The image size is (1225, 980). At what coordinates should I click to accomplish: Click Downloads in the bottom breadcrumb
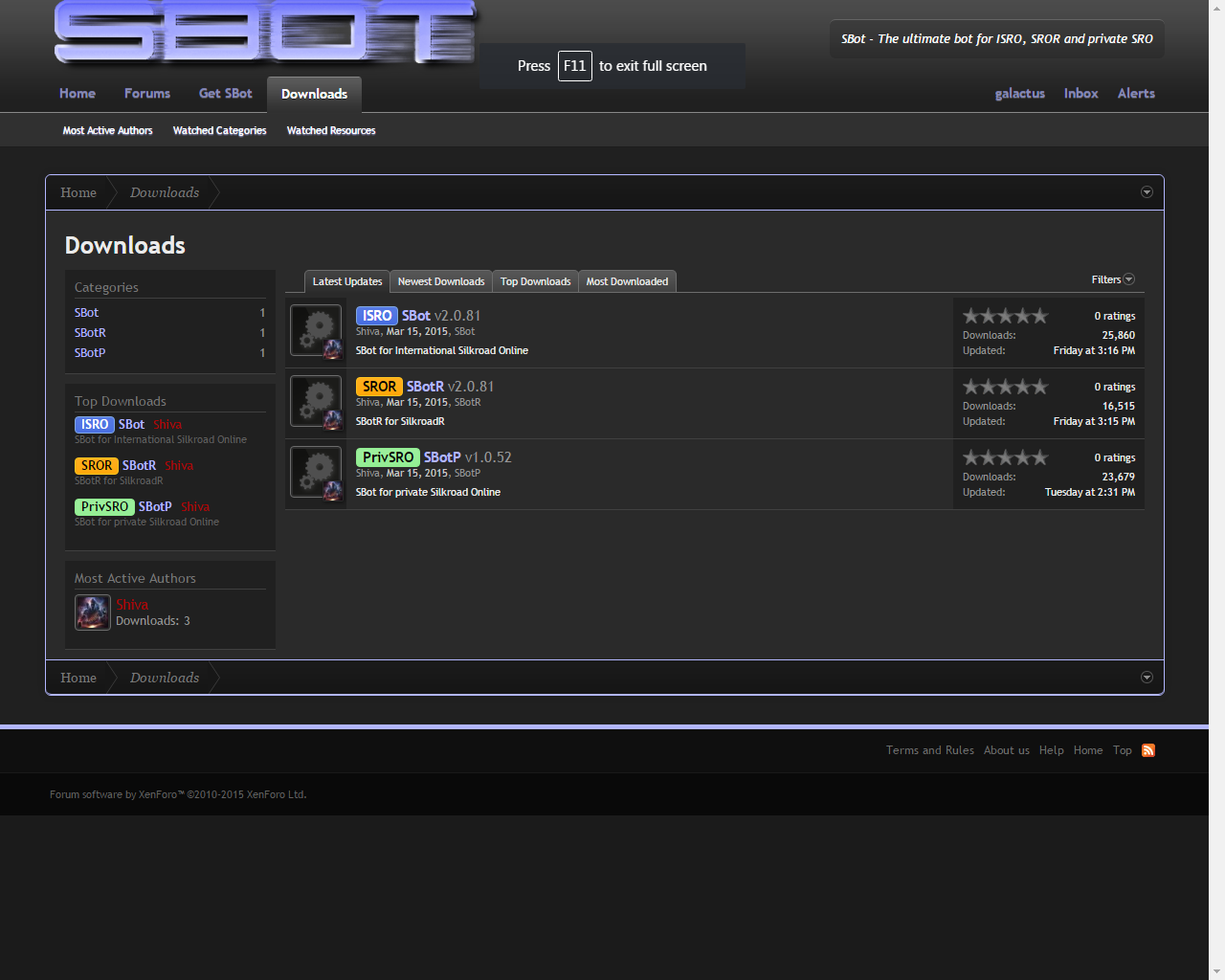(165, 678)
